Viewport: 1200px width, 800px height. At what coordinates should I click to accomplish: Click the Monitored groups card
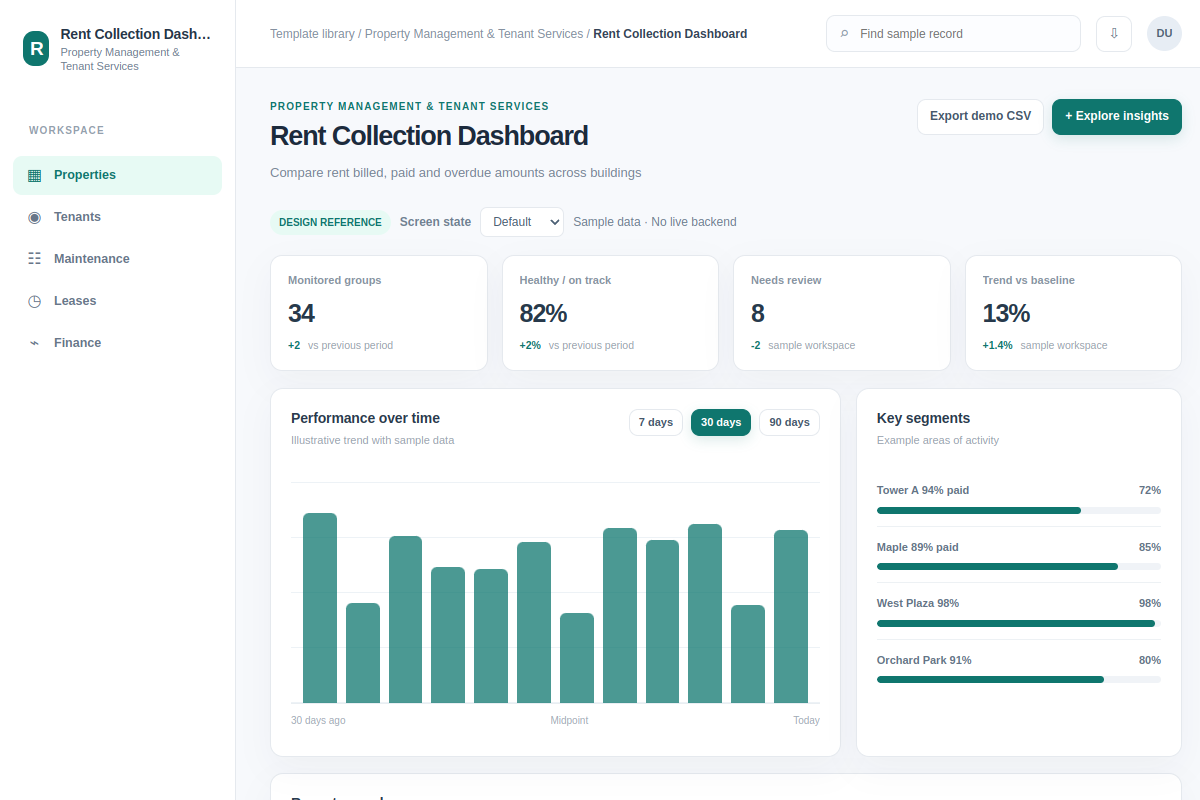click(379, 313)
